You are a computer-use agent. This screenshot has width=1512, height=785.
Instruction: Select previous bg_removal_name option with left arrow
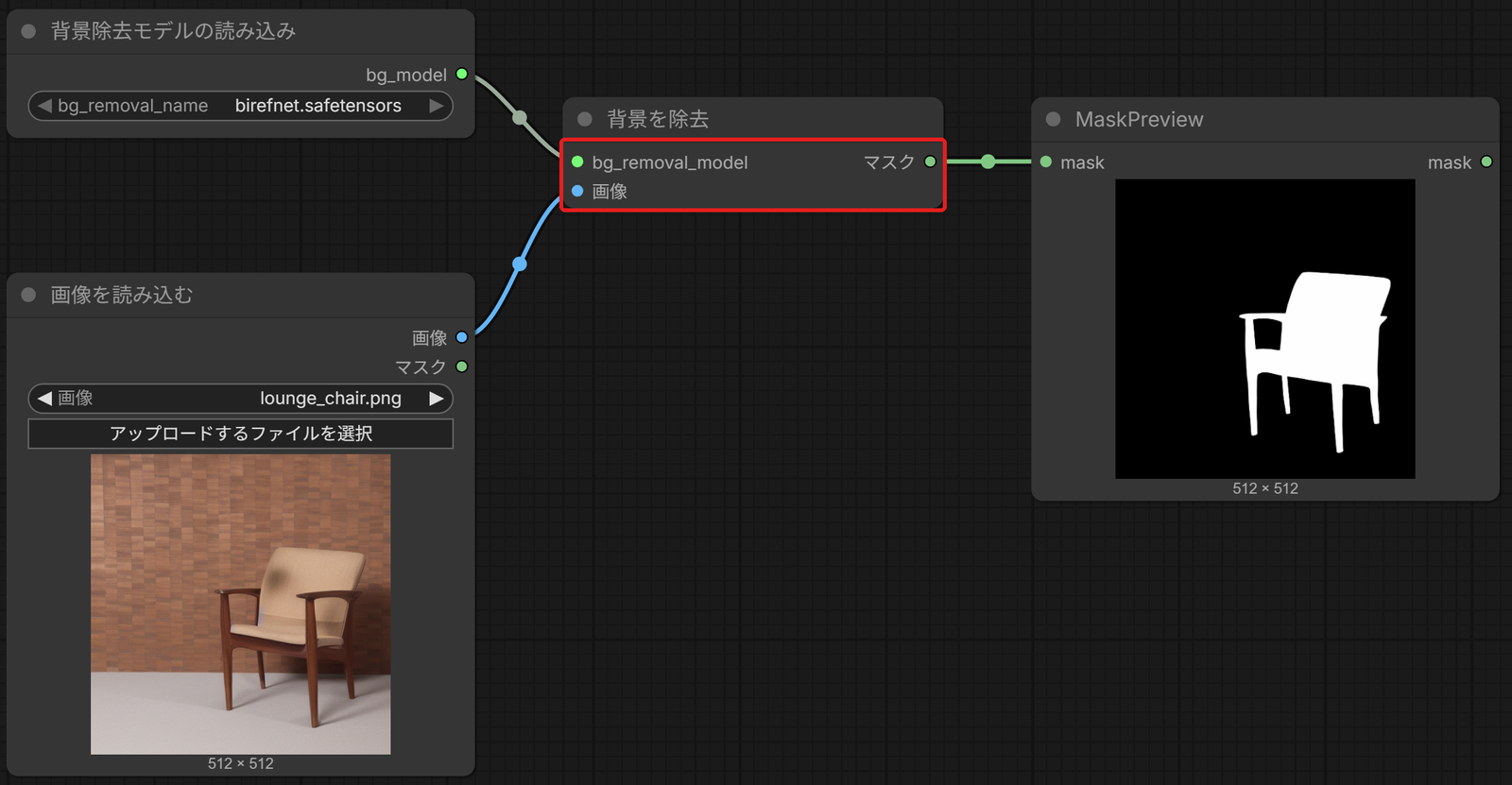44,106
